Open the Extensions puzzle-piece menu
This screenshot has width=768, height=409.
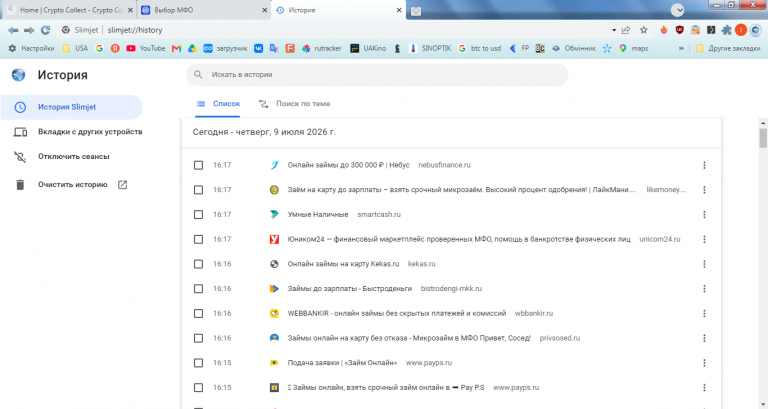726,30
